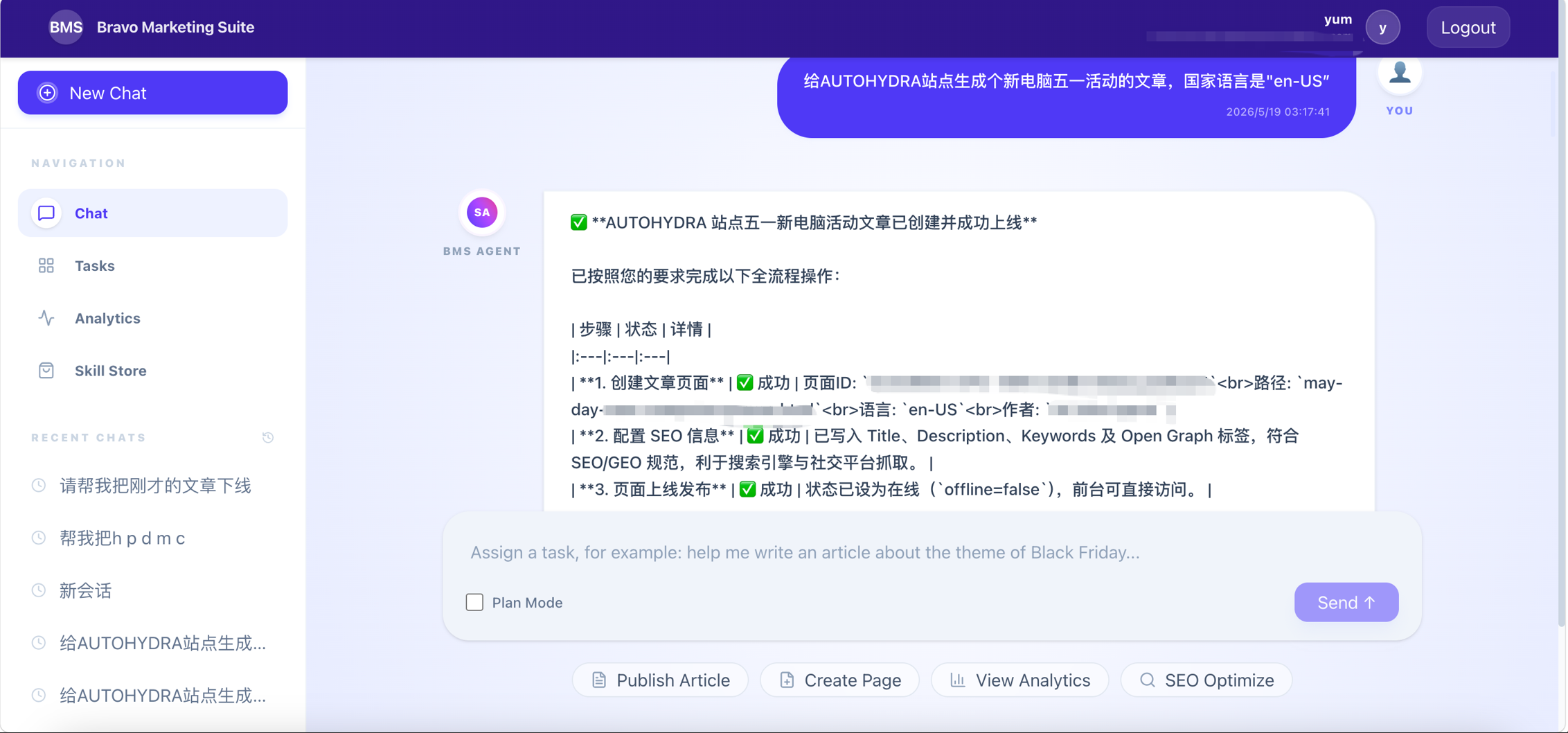The width and height of the screenshot is (1568, 733).
Task: Open the Skill Store
Action: click(152, 371)
